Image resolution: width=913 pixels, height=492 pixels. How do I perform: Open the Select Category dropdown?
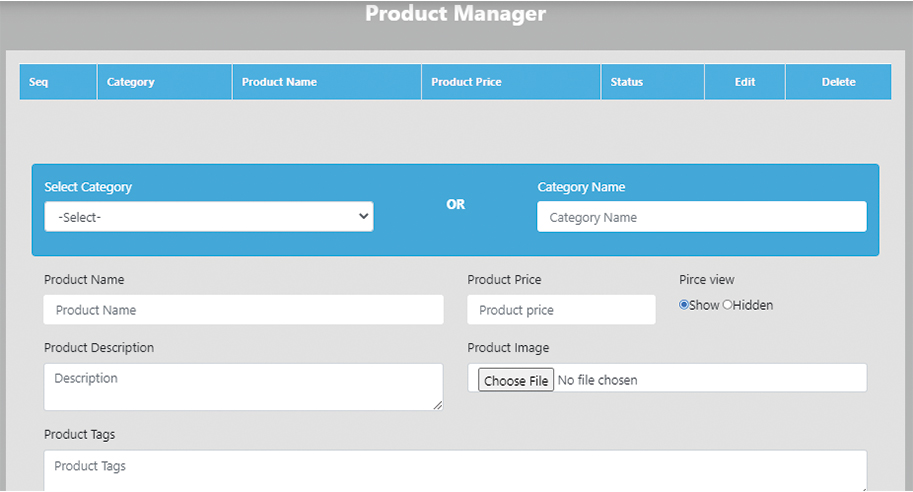(x=208, y=217)
